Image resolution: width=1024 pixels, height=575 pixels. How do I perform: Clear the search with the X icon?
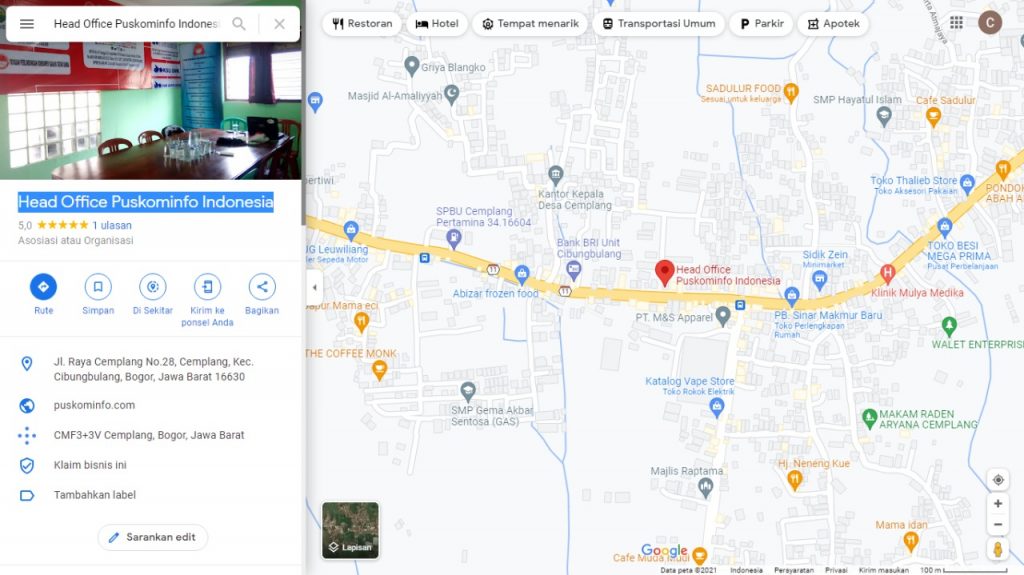[x=280, y=24]
